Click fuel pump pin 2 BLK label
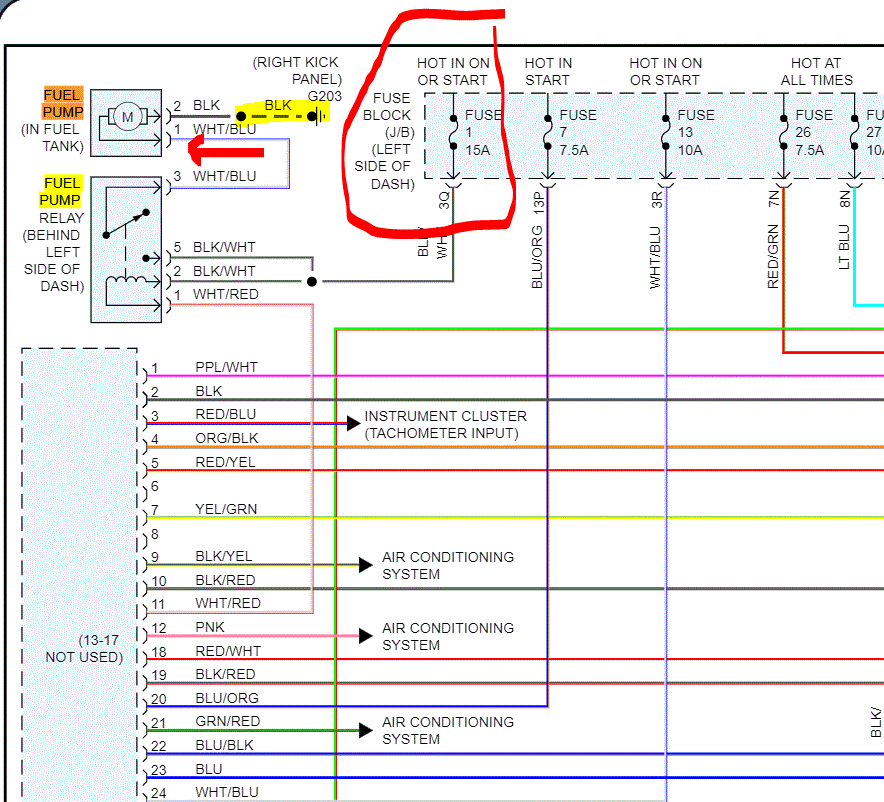Viewport: 884px width, 802px height. 206,105
